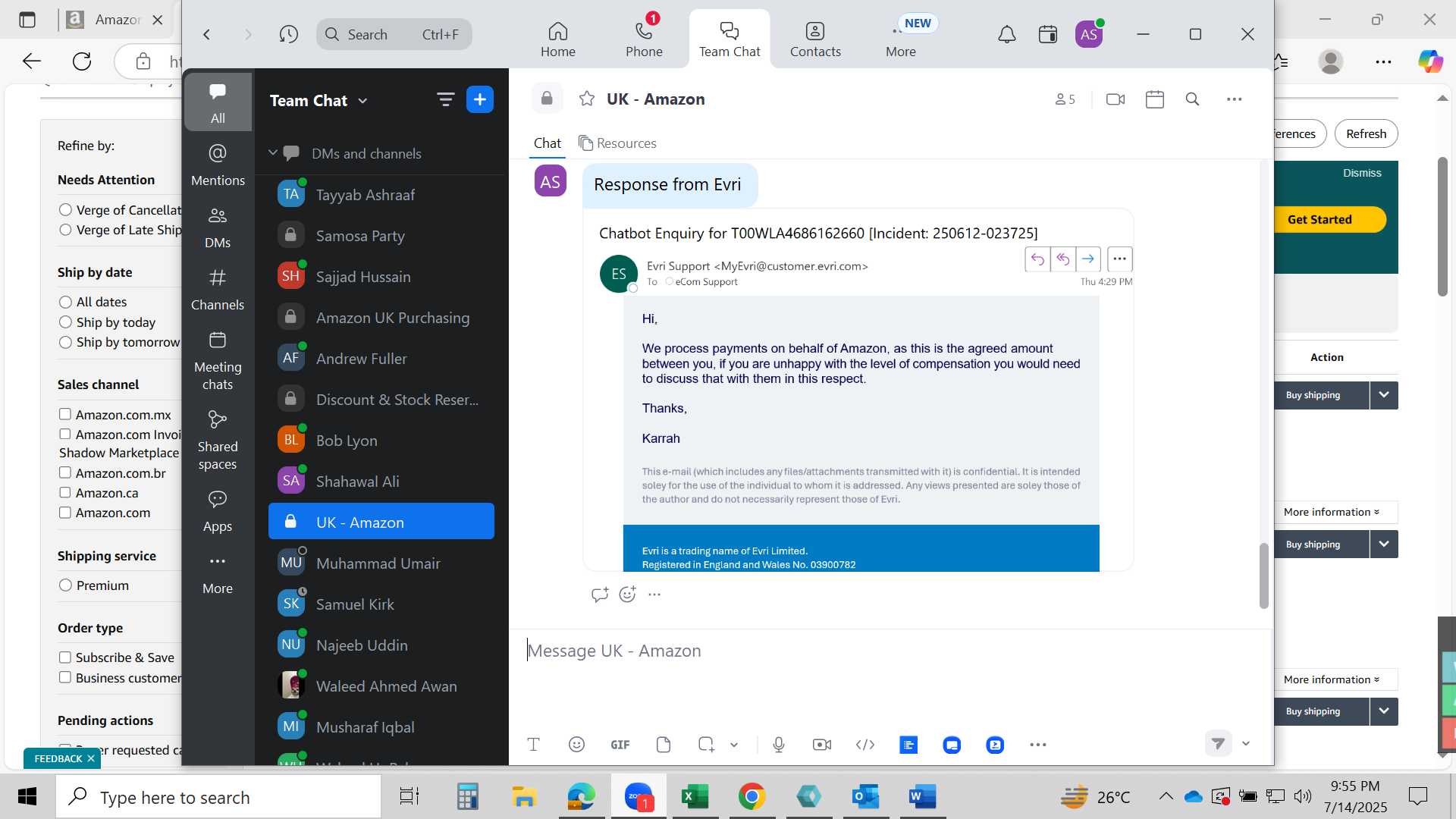The width and height of the screenshot is (1456, 819).
Task: Select Ship by tomorrow radio option
Action: [65, 342]
